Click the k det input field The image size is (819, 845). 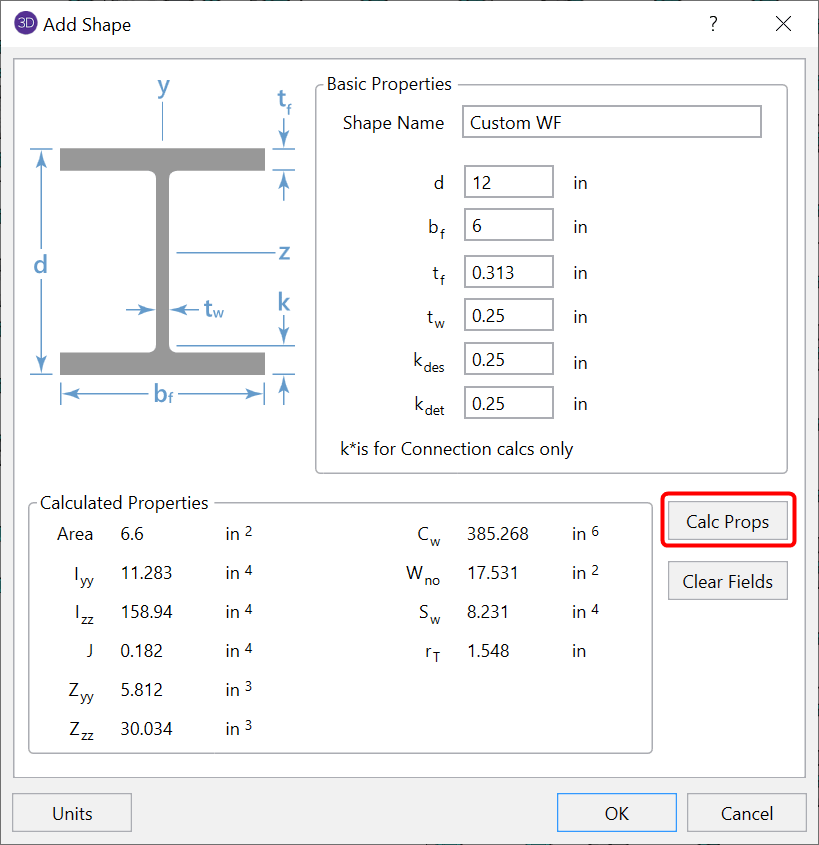(508, 402)
